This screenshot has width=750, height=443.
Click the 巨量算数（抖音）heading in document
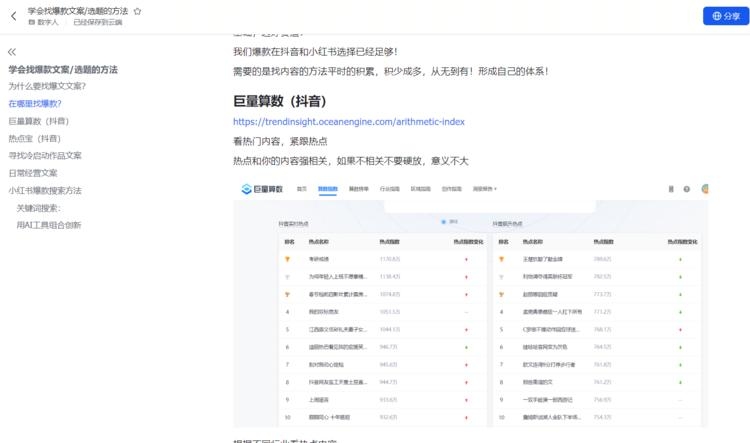280,101
